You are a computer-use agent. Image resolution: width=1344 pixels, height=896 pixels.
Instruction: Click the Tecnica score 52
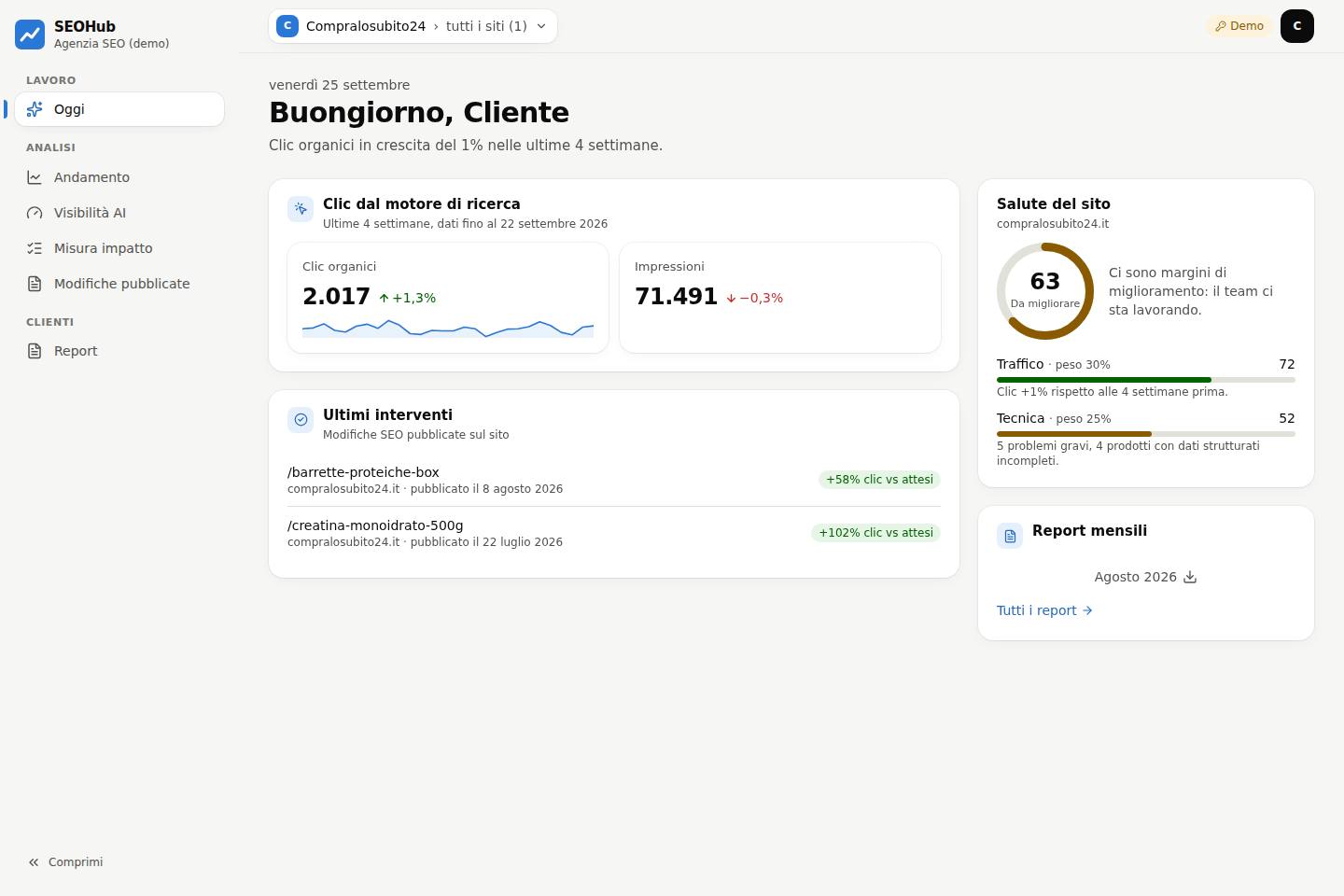[1287, 418]
